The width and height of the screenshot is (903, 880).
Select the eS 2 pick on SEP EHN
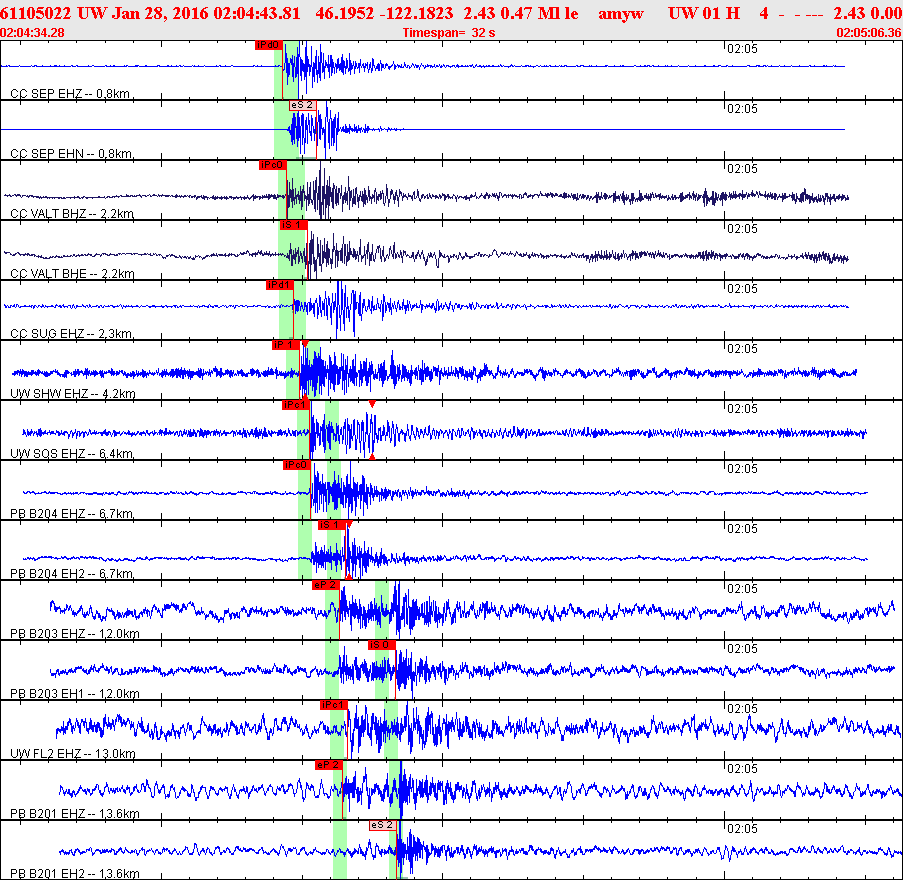point(303,105)
